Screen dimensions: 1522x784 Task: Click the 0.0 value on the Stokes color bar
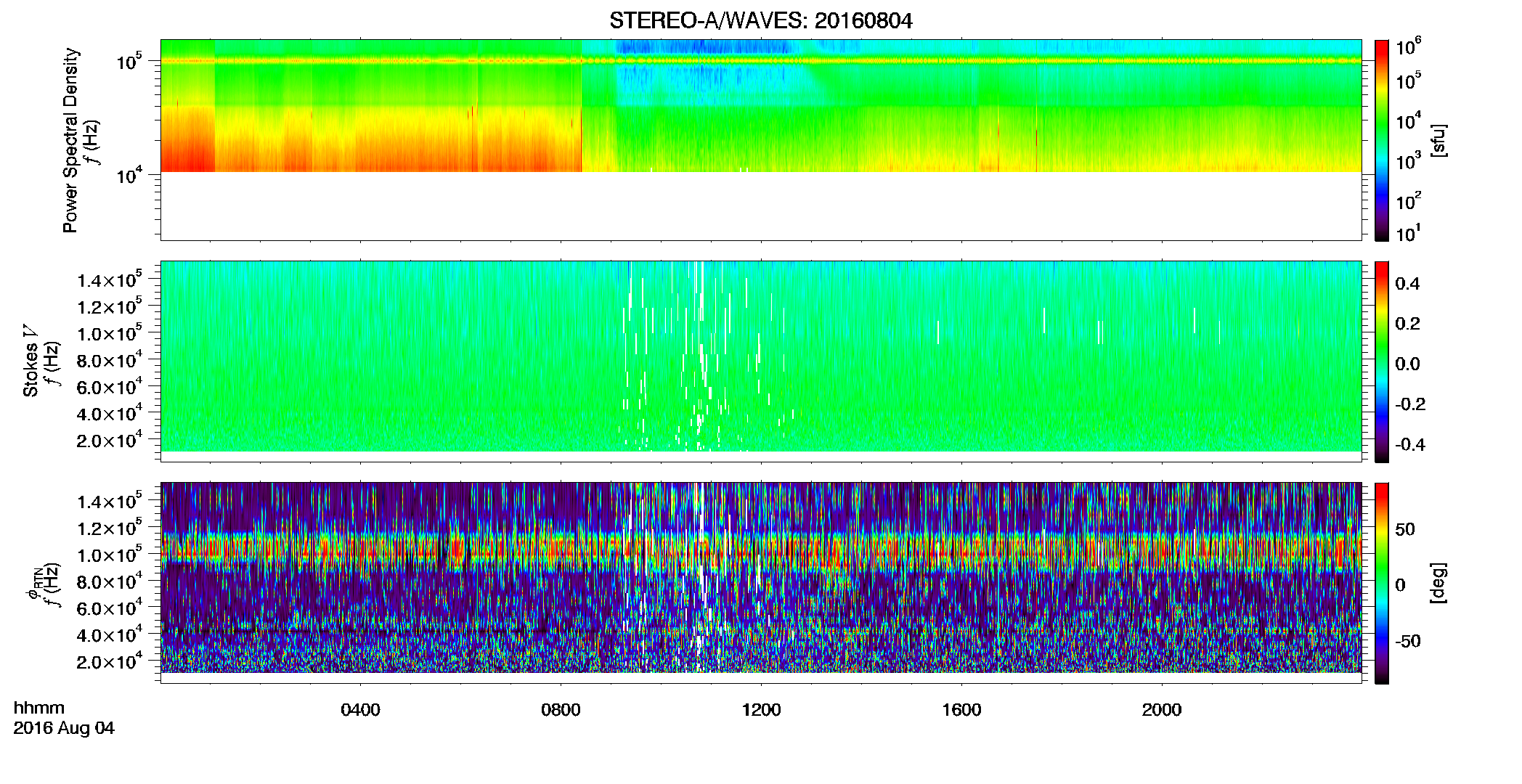[1407, 364]
